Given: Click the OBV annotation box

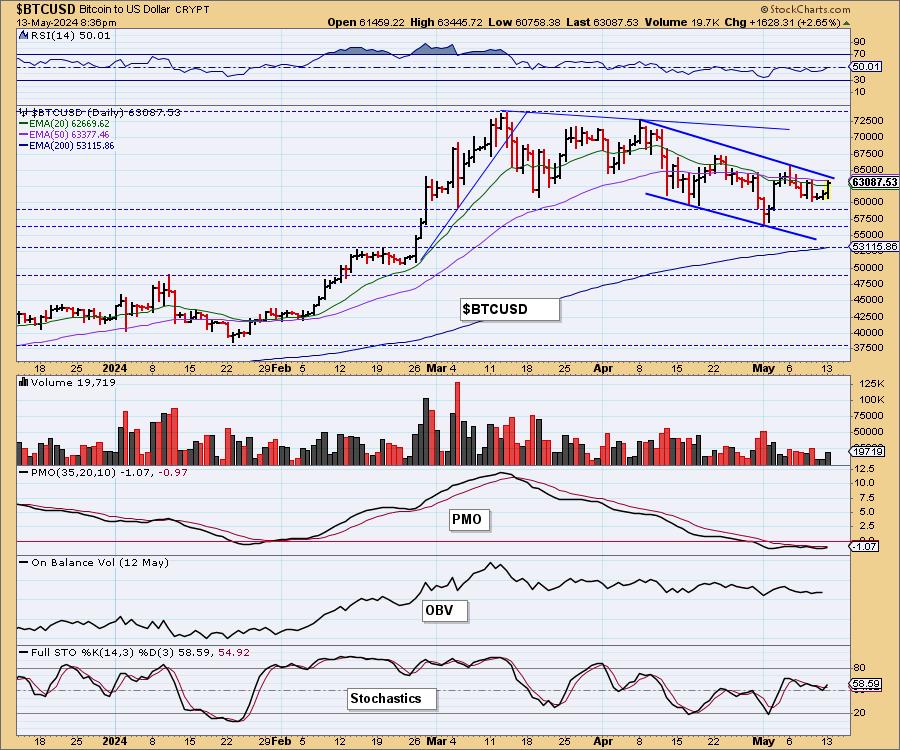Looking at the screenshot, I should [445, 610].
